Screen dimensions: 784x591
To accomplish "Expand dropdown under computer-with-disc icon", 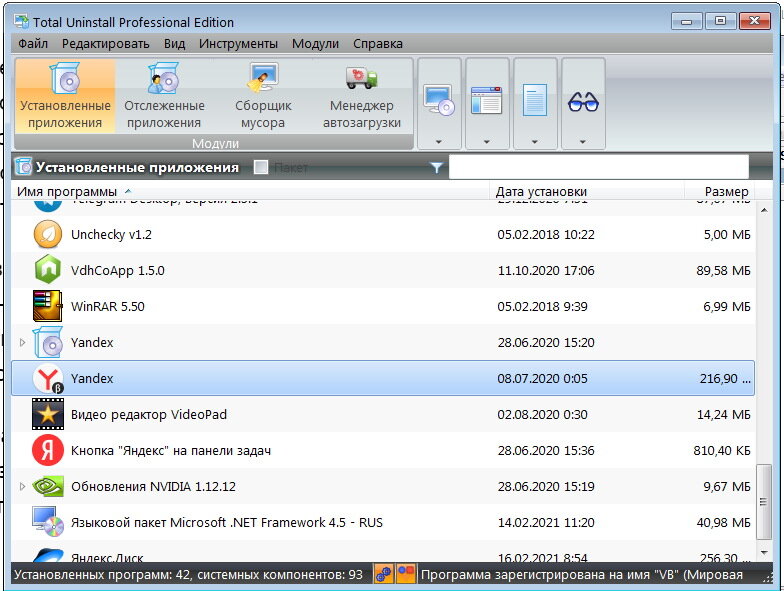I will click(x=438, y=142).
